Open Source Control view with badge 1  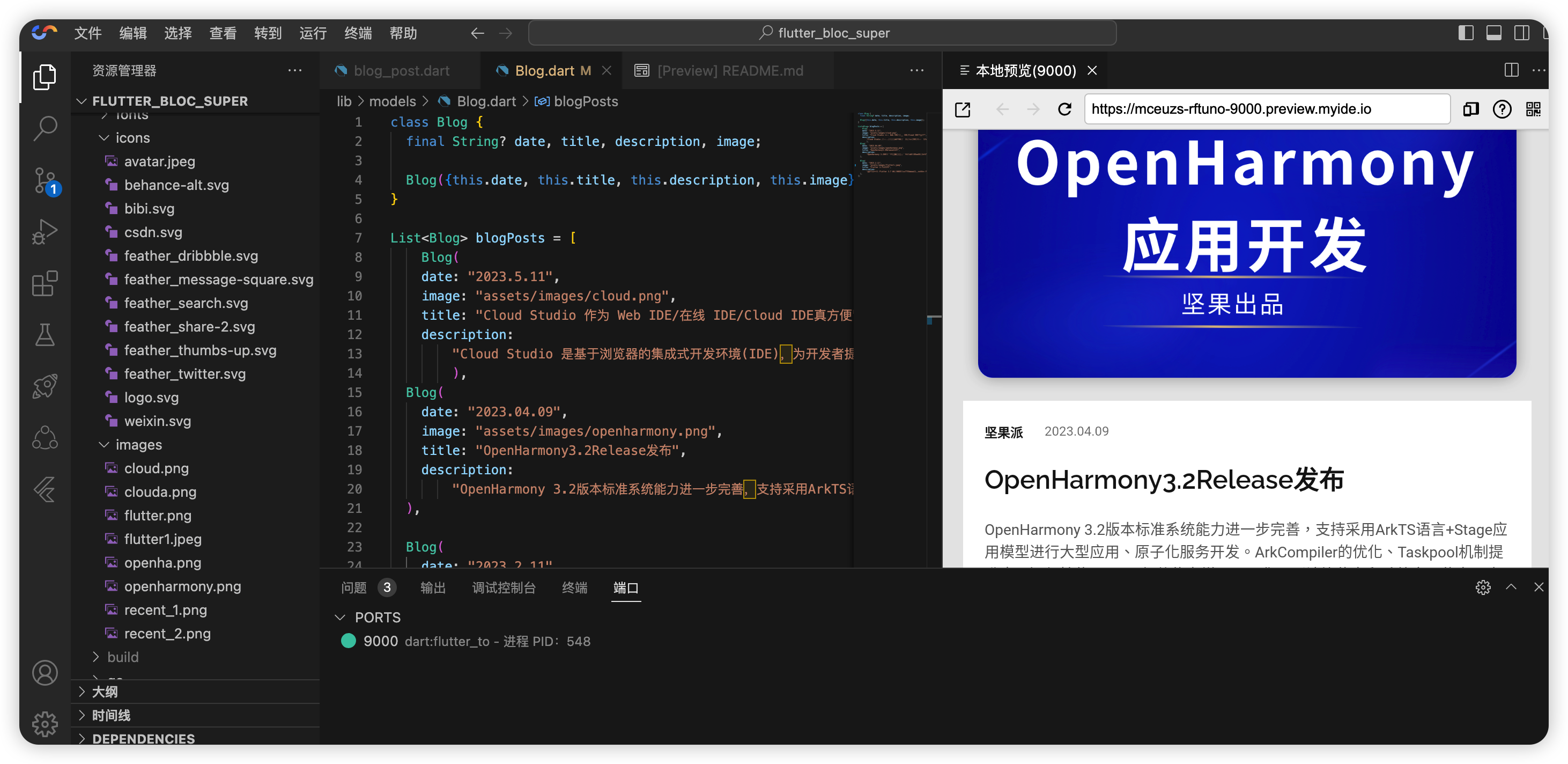point(45,181)
